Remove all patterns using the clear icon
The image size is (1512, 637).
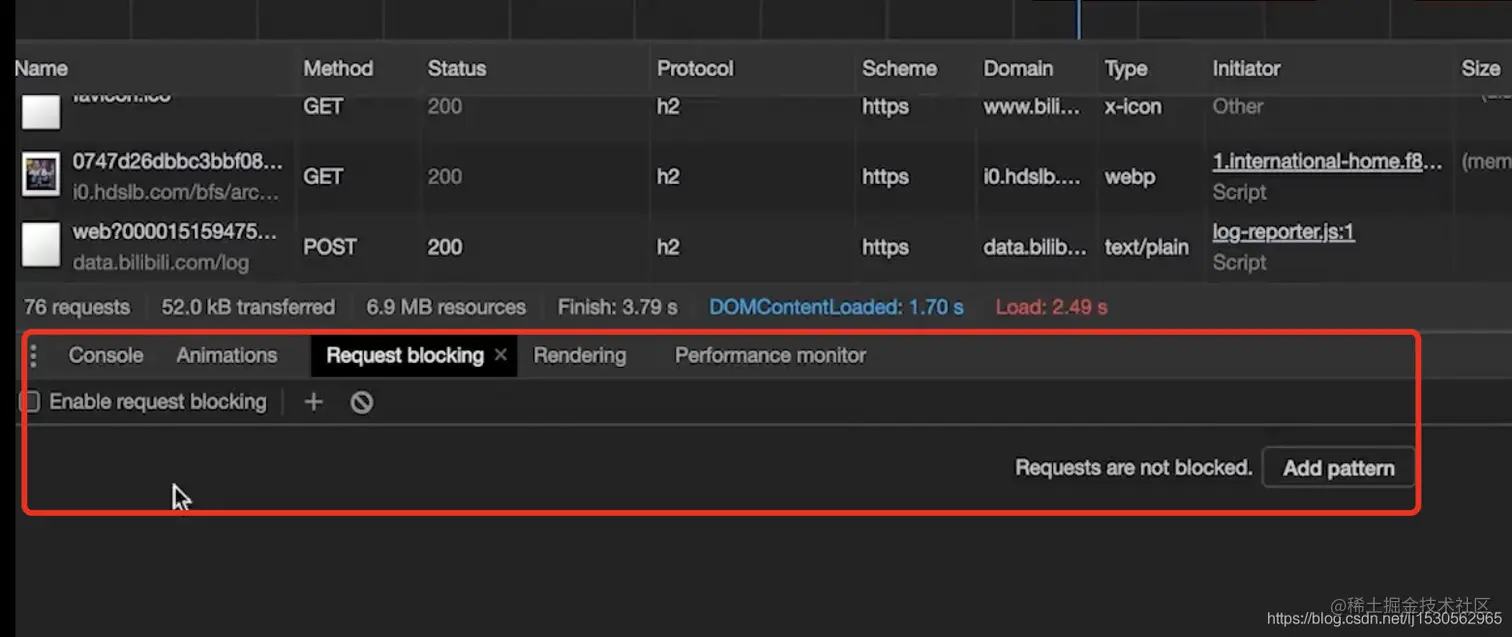362,402
